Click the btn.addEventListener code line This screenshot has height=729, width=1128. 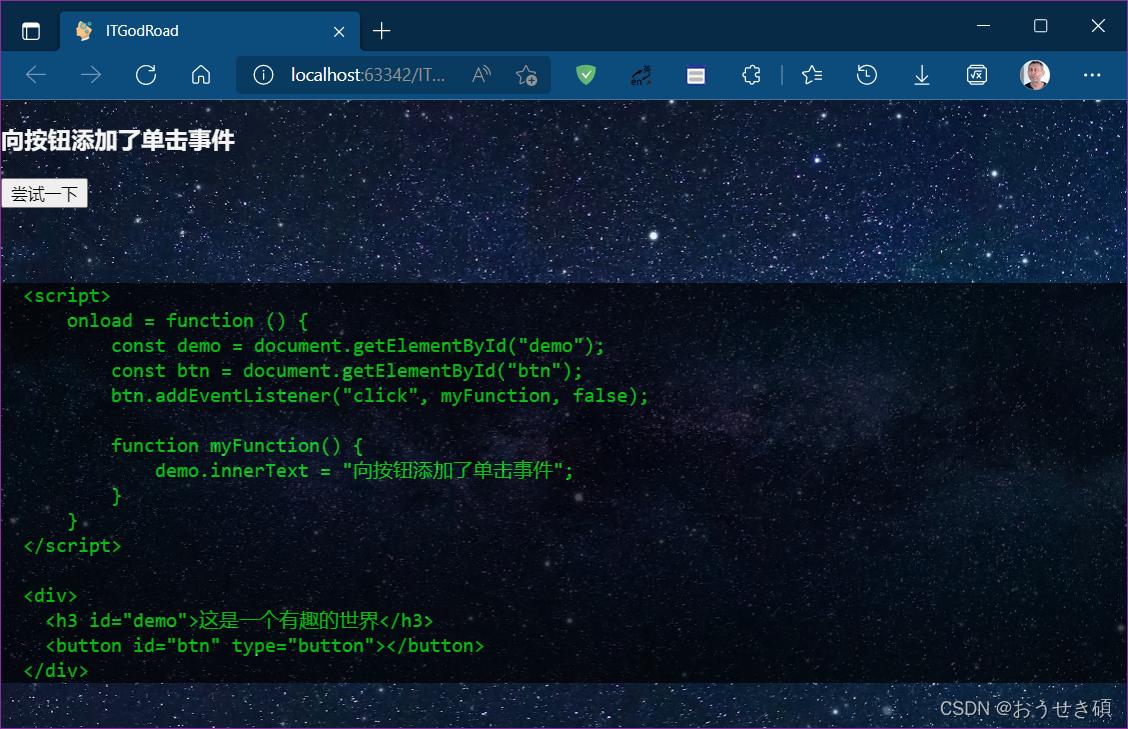(x=380, y=396)
